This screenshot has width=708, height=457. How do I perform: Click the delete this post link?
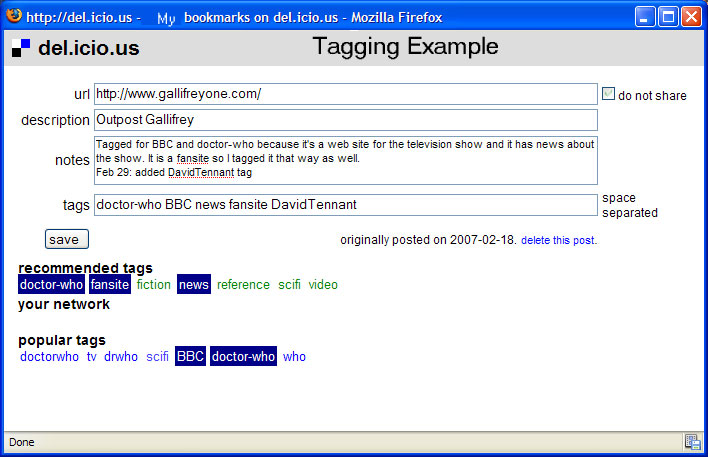click(559, 240)
